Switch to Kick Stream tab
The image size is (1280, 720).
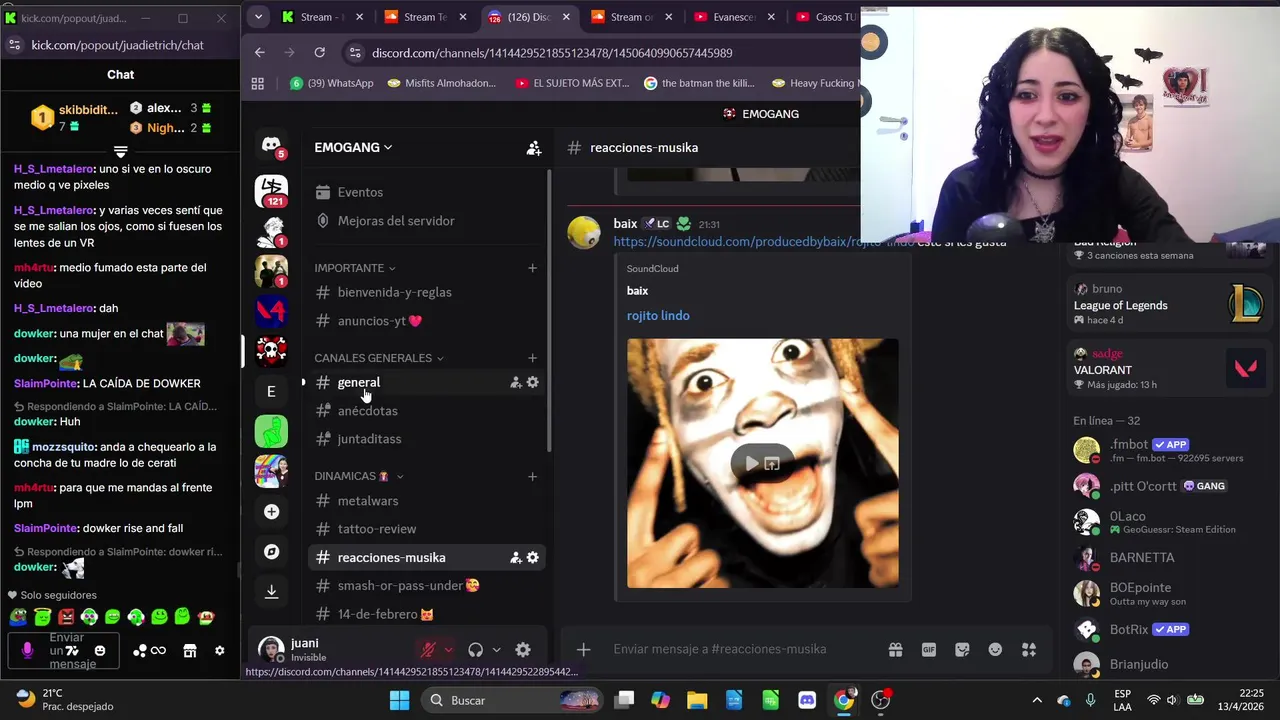pyautogui.click(x=322, y=17)
